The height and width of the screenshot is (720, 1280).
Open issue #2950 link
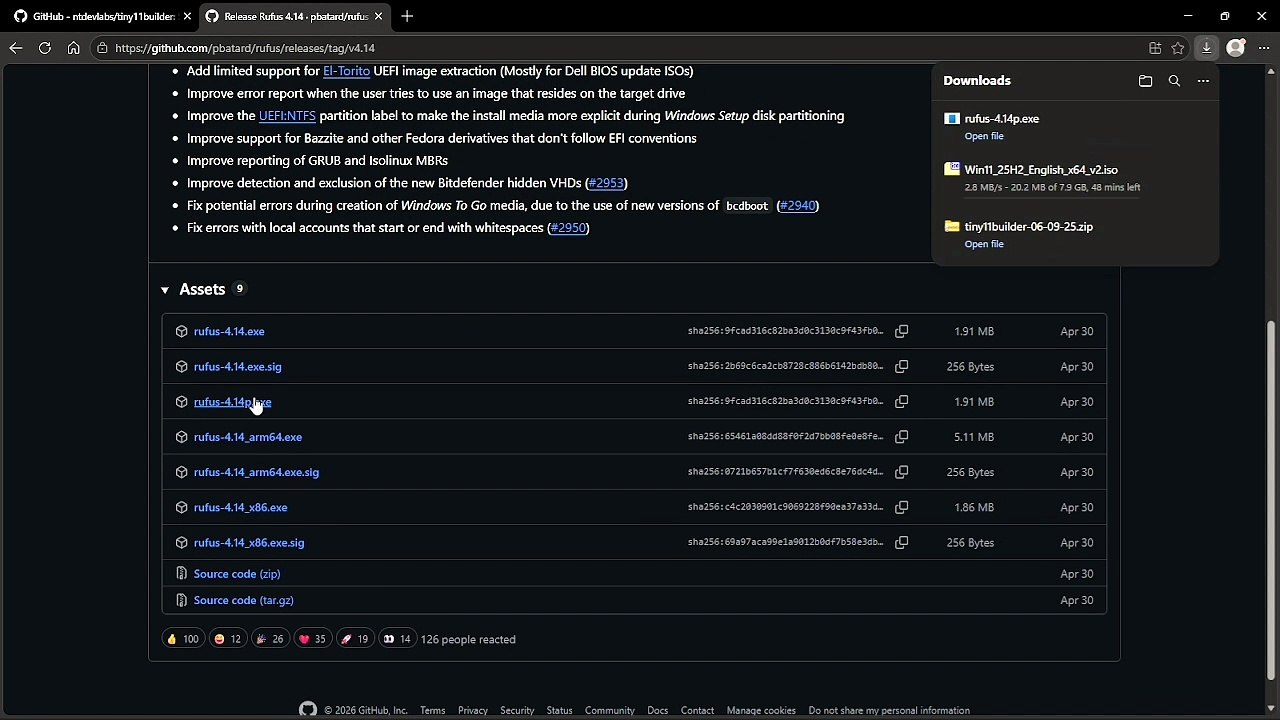tap(568, 228)
